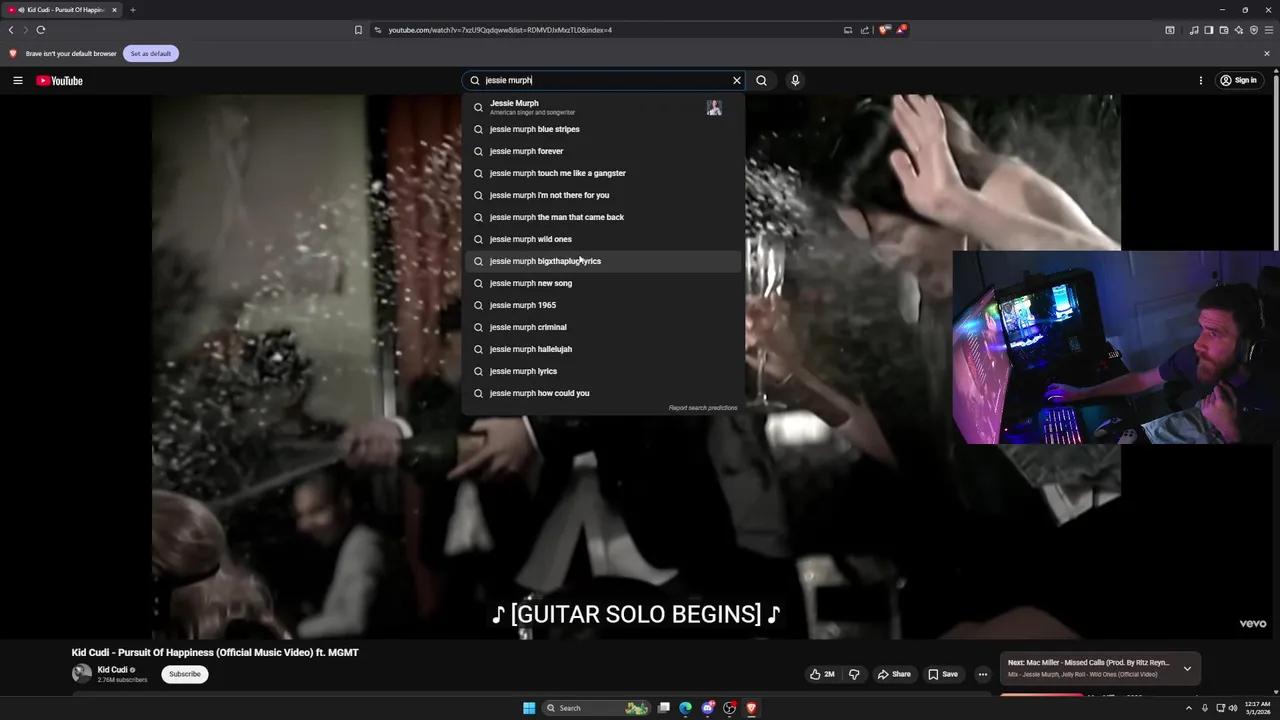Set Brave as default browser
Image resolution: width=1280 pixels, height=720 pixels.
pos(151,53)
